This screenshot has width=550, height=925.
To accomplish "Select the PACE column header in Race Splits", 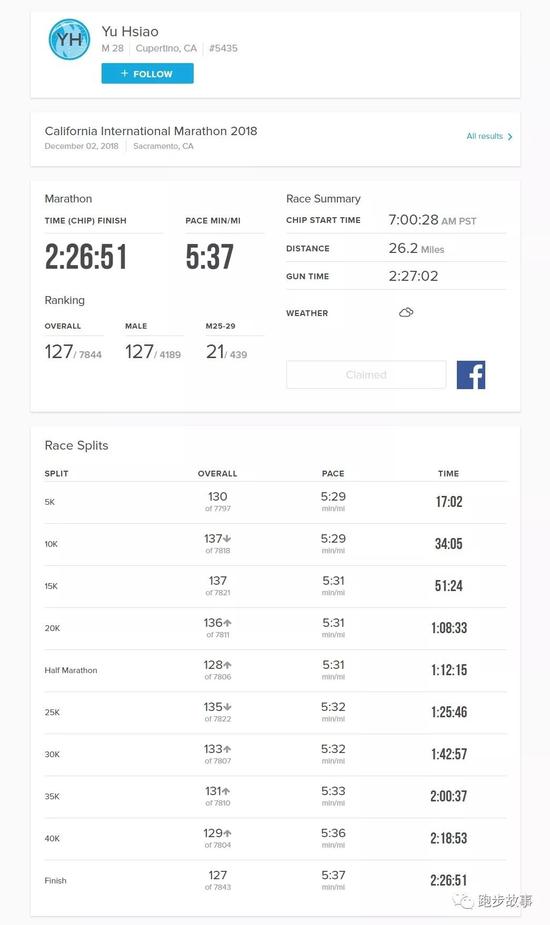I will click(333, 474).
